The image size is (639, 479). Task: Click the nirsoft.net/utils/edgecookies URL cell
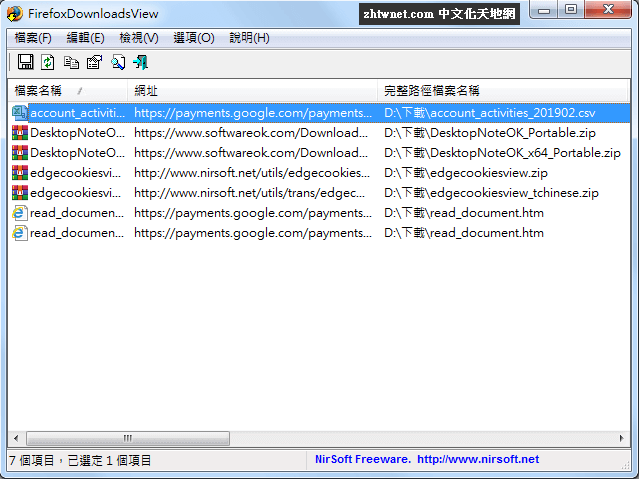252,173
